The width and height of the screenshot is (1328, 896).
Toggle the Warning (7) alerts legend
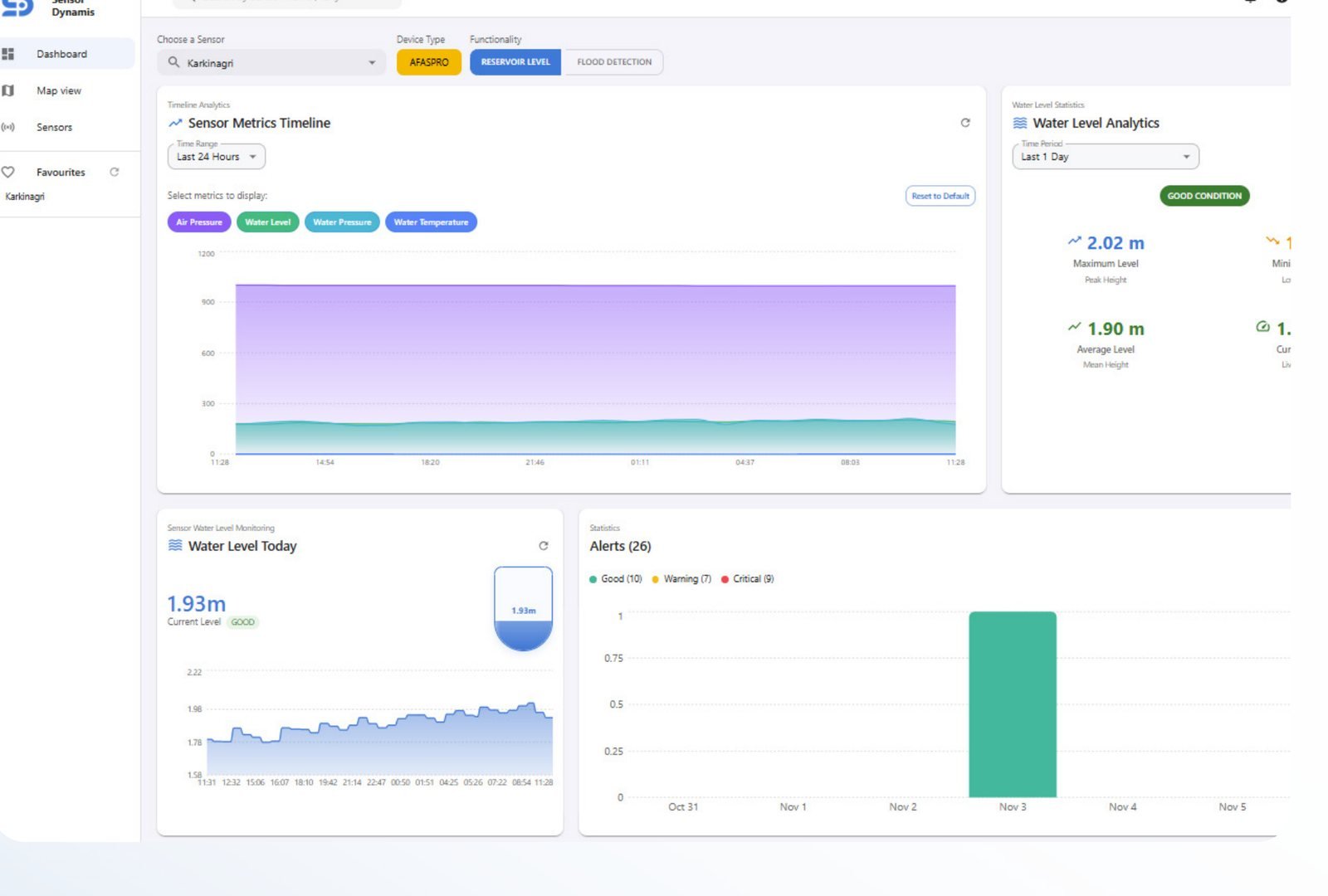[x=681, y=579]
